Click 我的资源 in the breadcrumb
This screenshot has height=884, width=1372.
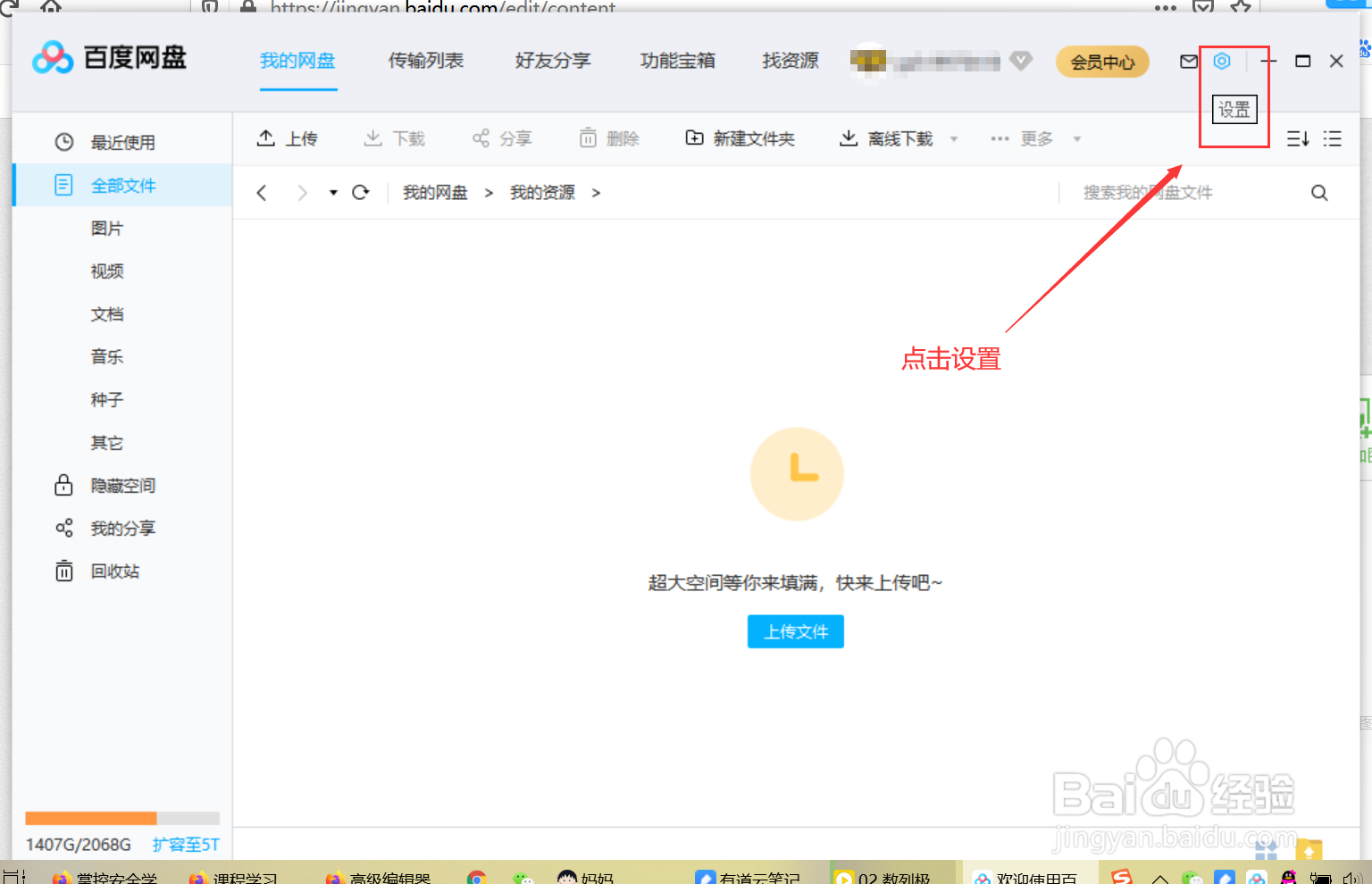coord(542,193)
